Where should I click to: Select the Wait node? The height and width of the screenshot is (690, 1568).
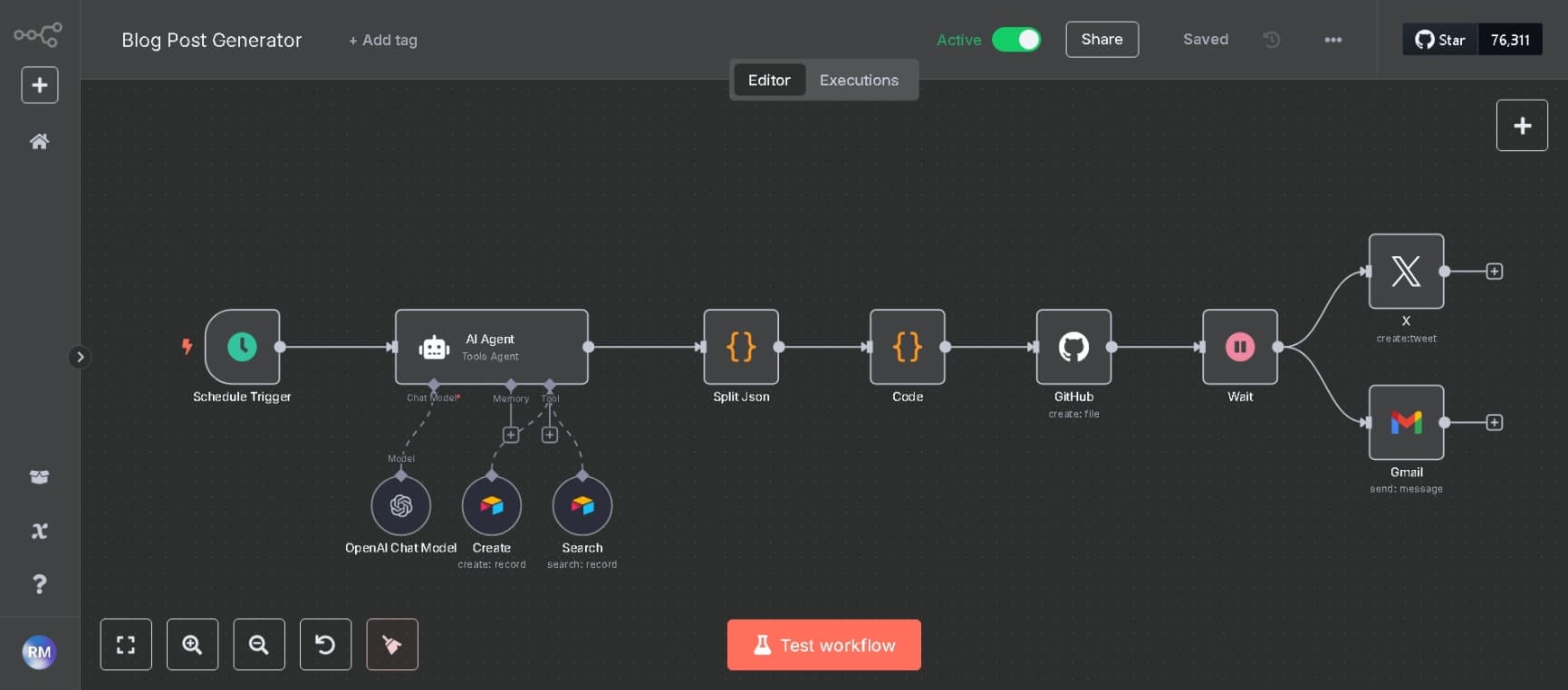pos(1240,347)
